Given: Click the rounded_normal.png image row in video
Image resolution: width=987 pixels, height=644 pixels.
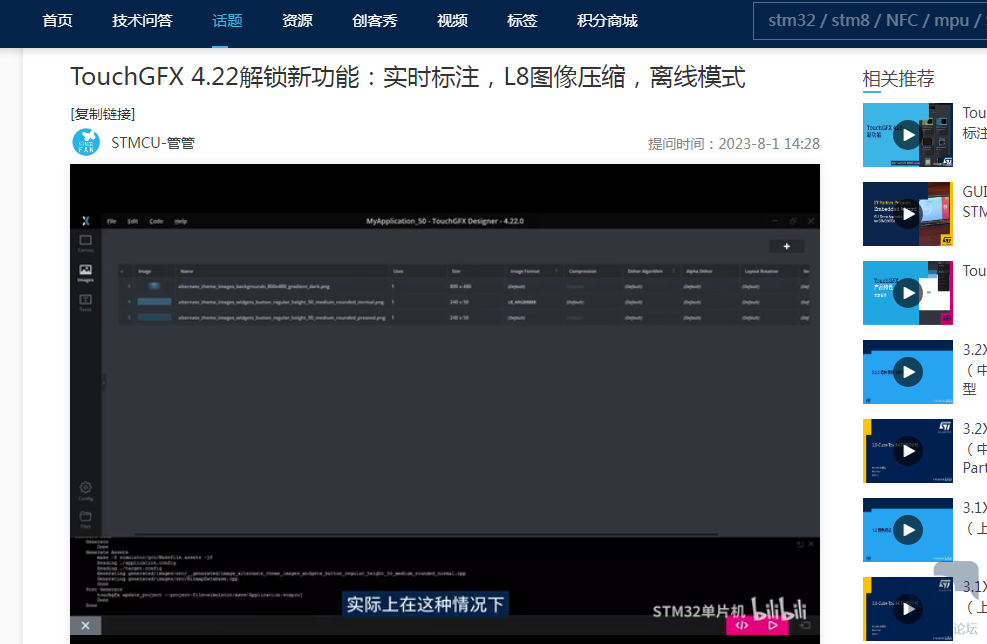Looking at the screenshot, I should pyautogui.click(x=465, y=302).
